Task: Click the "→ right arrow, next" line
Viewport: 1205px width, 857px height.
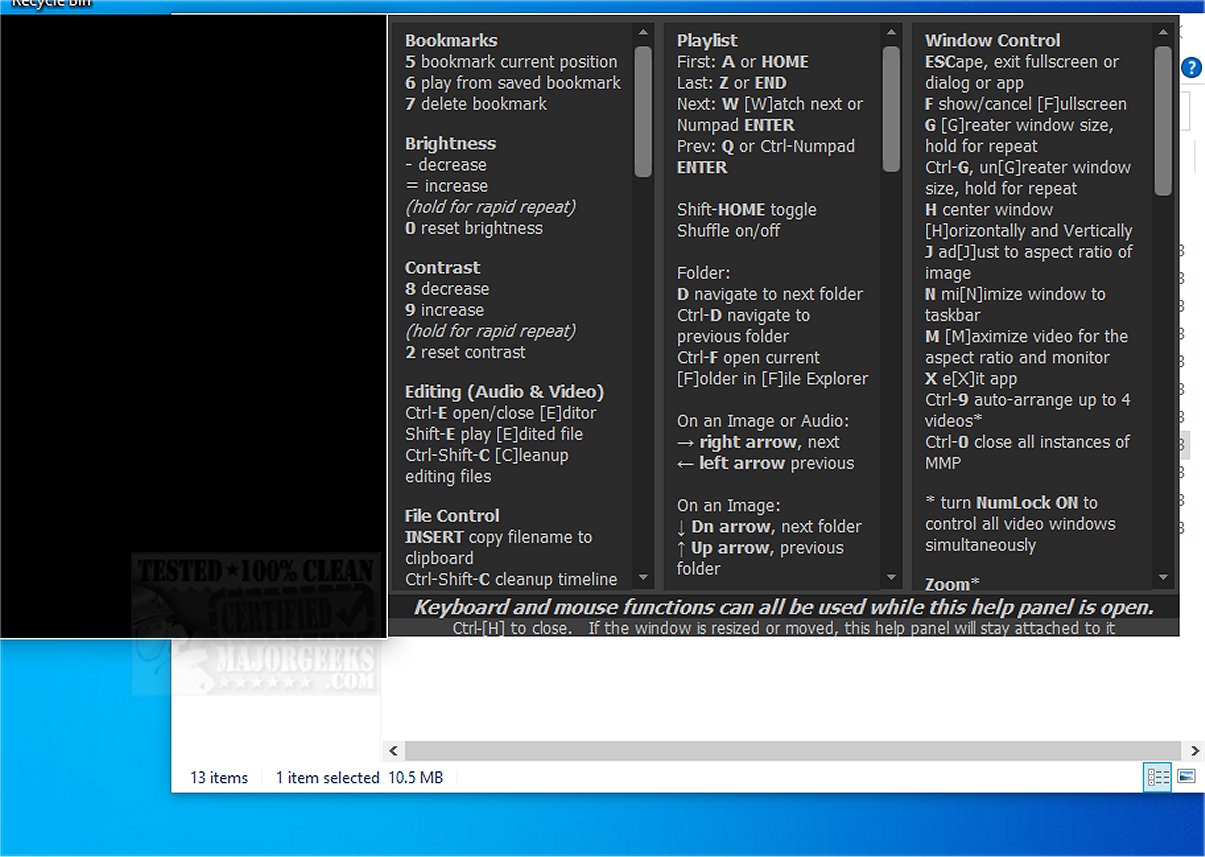Action: (x=758, y=442)
